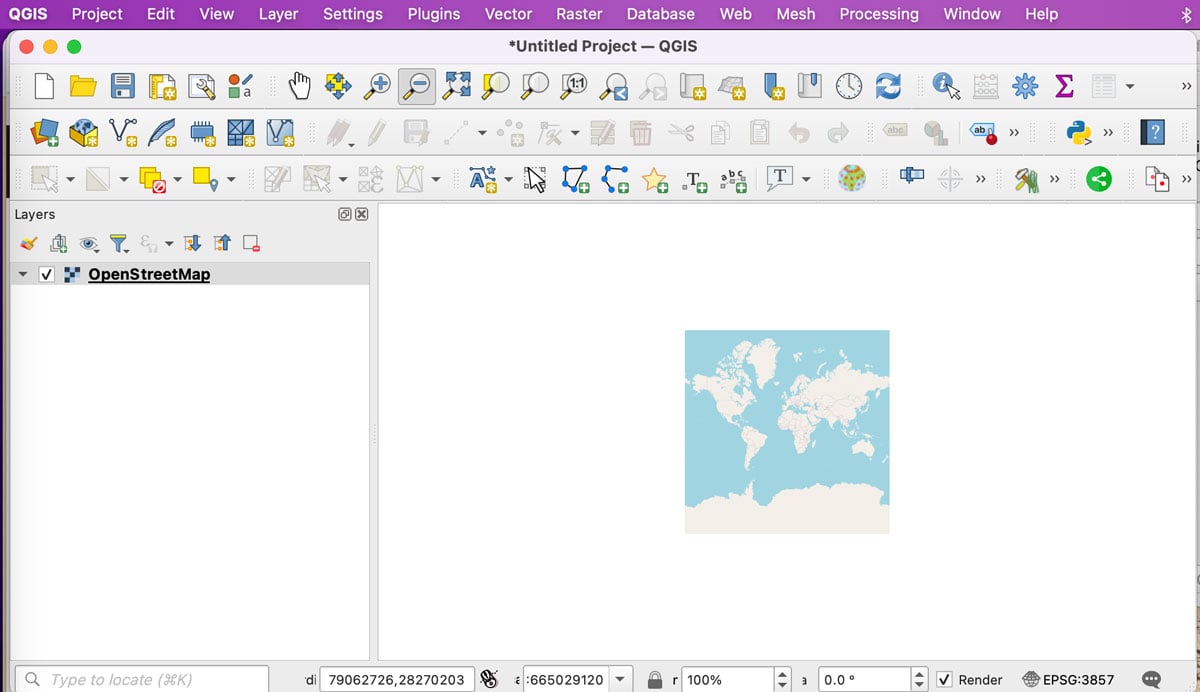
Task: Click the Type to locate search field
Action: coord(142,679)
